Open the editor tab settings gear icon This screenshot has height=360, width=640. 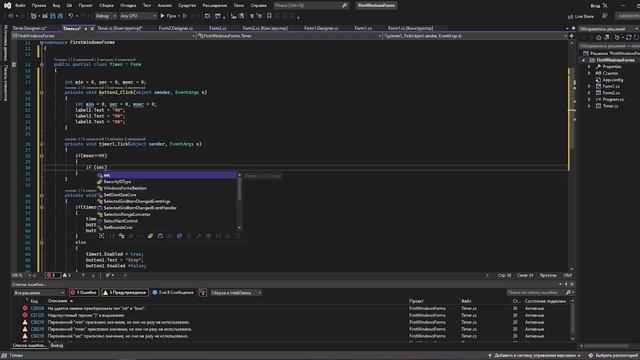click(x=573, y=28)
